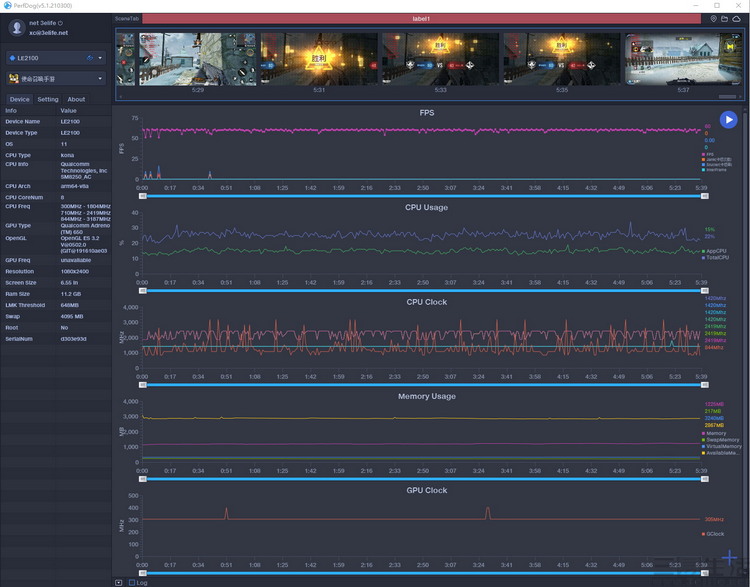Click the thumbnail strip left scroll arrow
The height and width of the screenshot is (587, 750).
click(x=120, y=97)
